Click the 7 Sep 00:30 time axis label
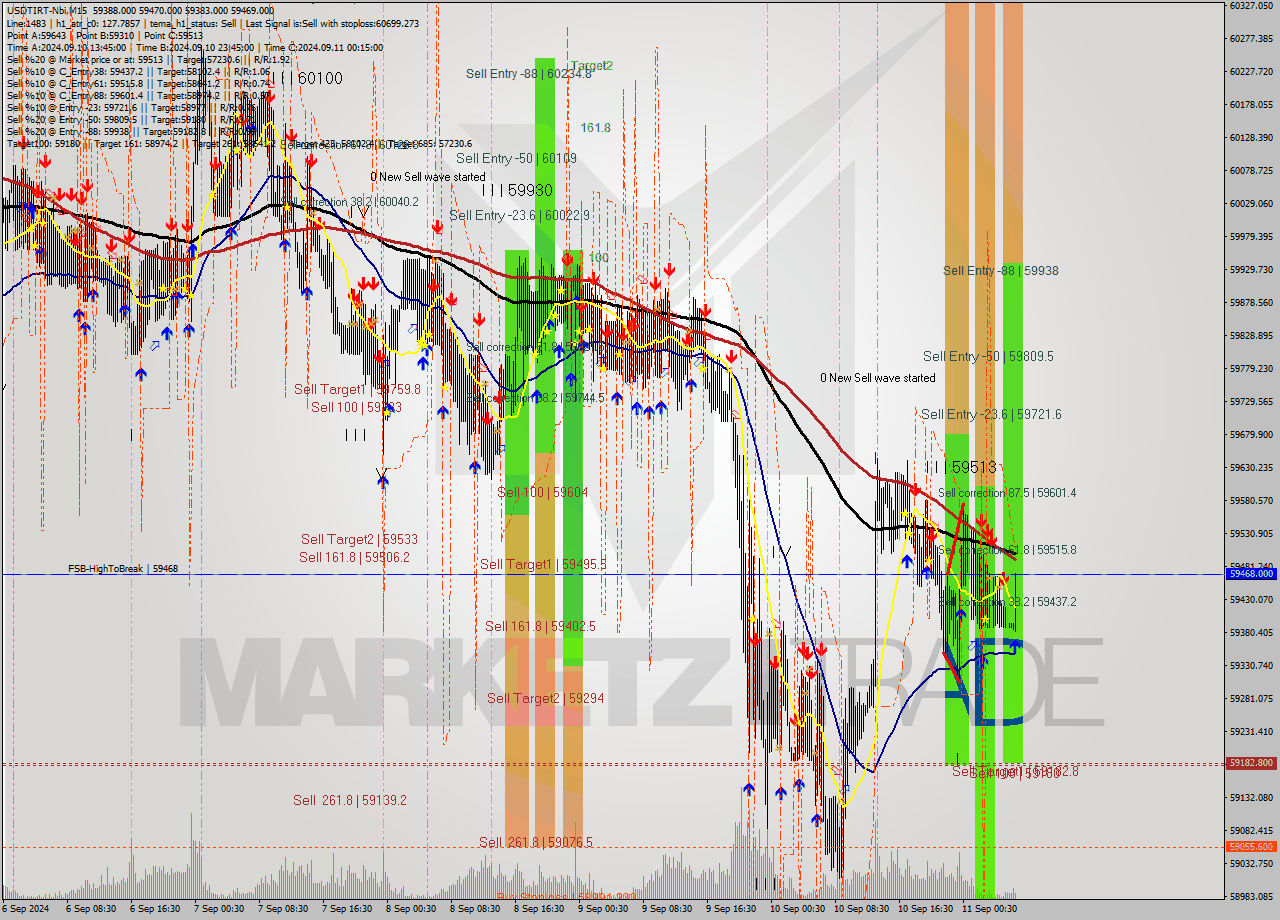 tap(217, 909)
